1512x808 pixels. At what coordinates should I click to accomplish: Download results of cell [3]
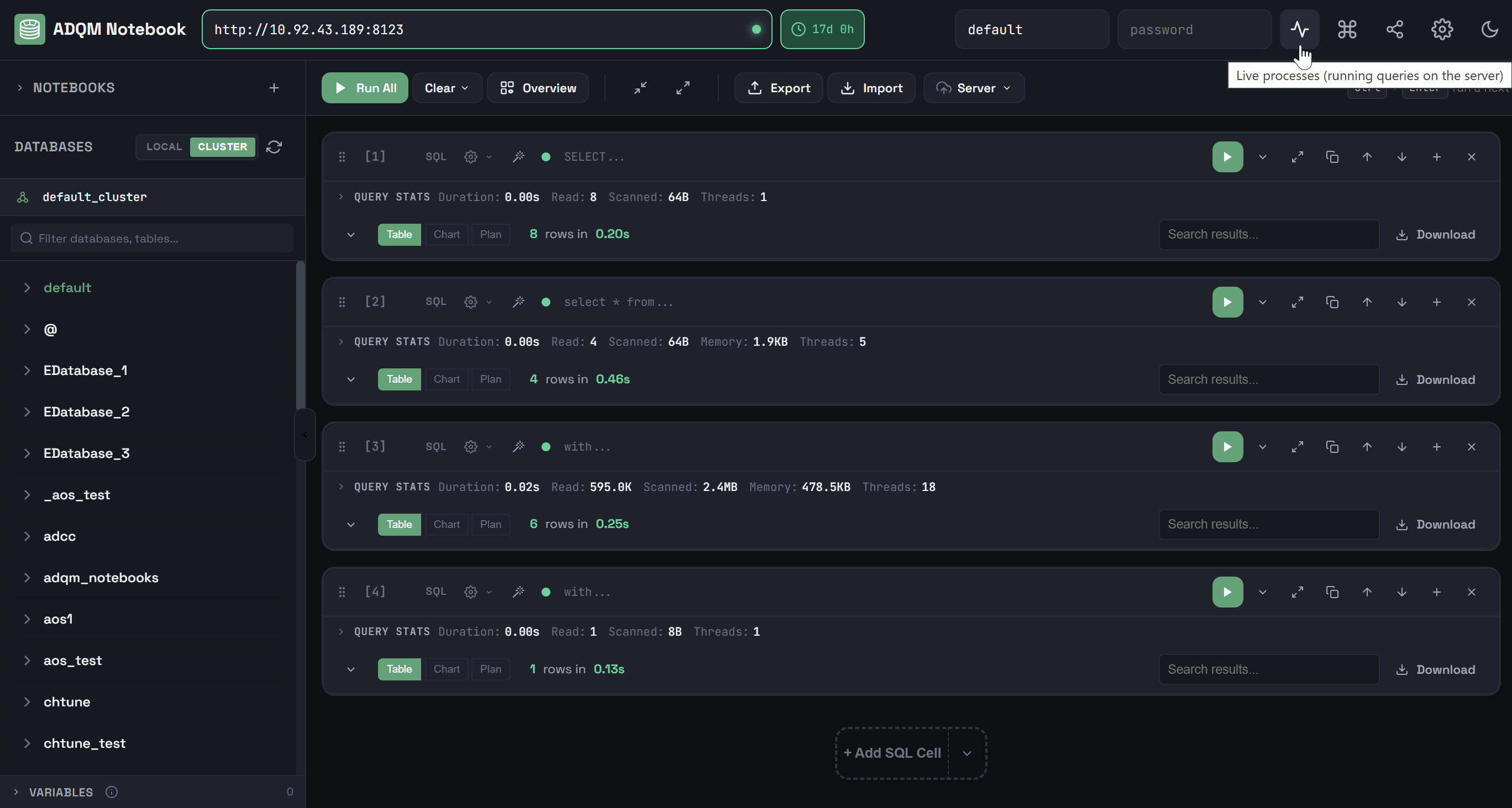point(1435,525)
